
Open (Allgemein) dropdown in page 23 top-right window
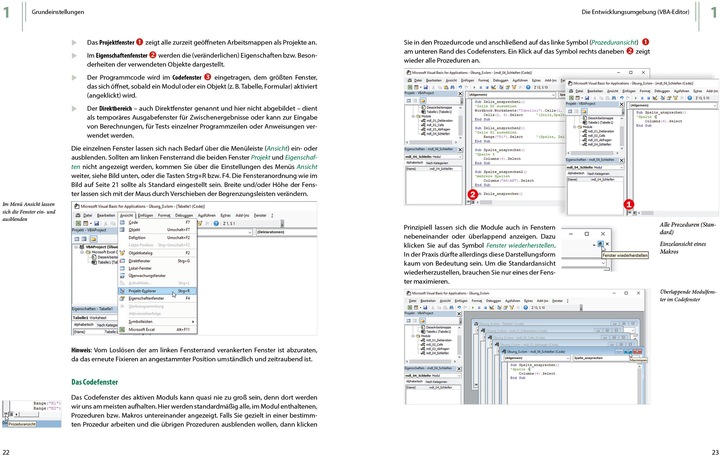point(674,106)
